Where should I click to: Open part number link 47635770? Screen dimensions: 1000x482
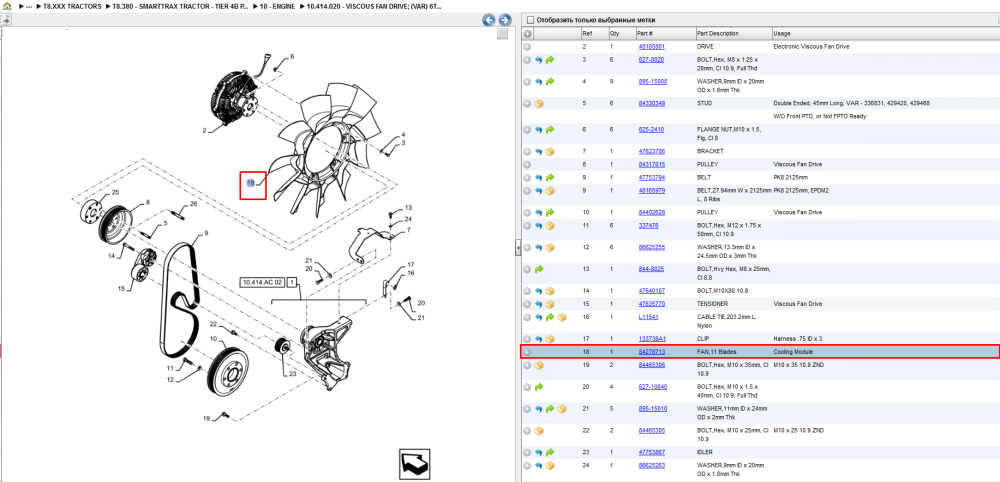click(x=652, y=304)
